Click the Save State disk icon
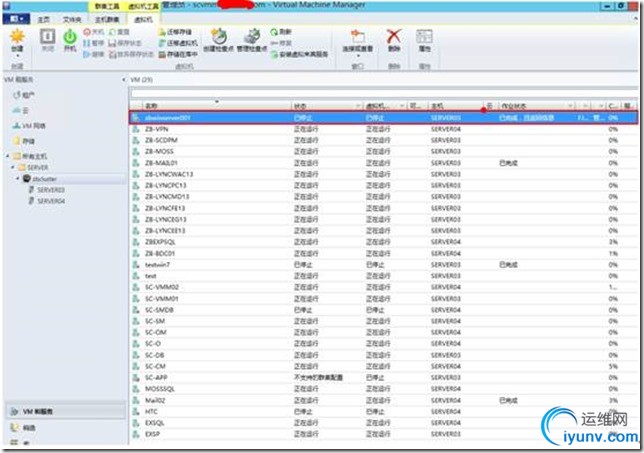This screenshot has height=453, width=644. point(112,43)
